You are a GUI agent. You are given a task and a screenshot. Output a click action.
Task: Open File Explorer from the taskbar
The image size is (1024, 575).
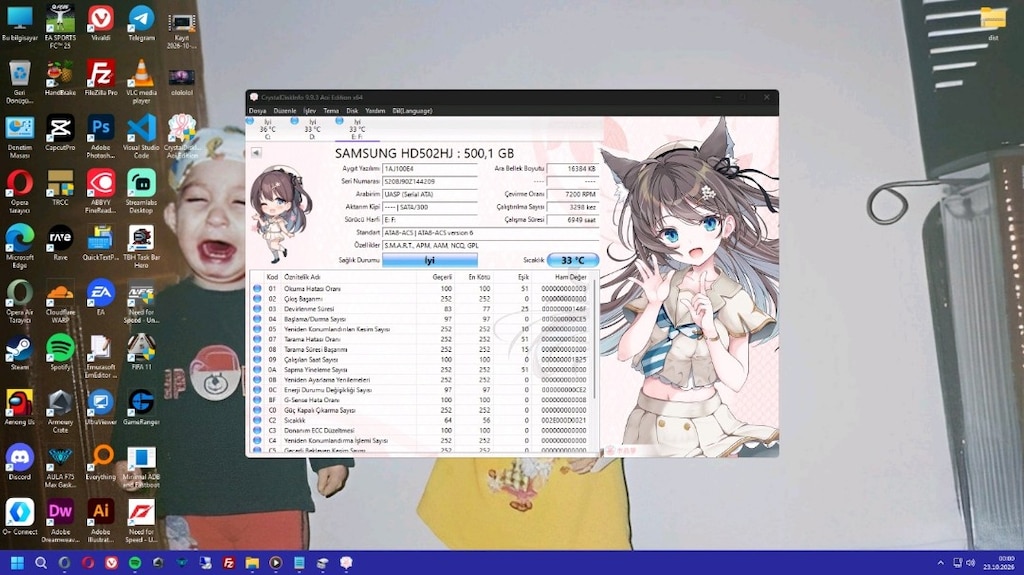pos(252,563)
